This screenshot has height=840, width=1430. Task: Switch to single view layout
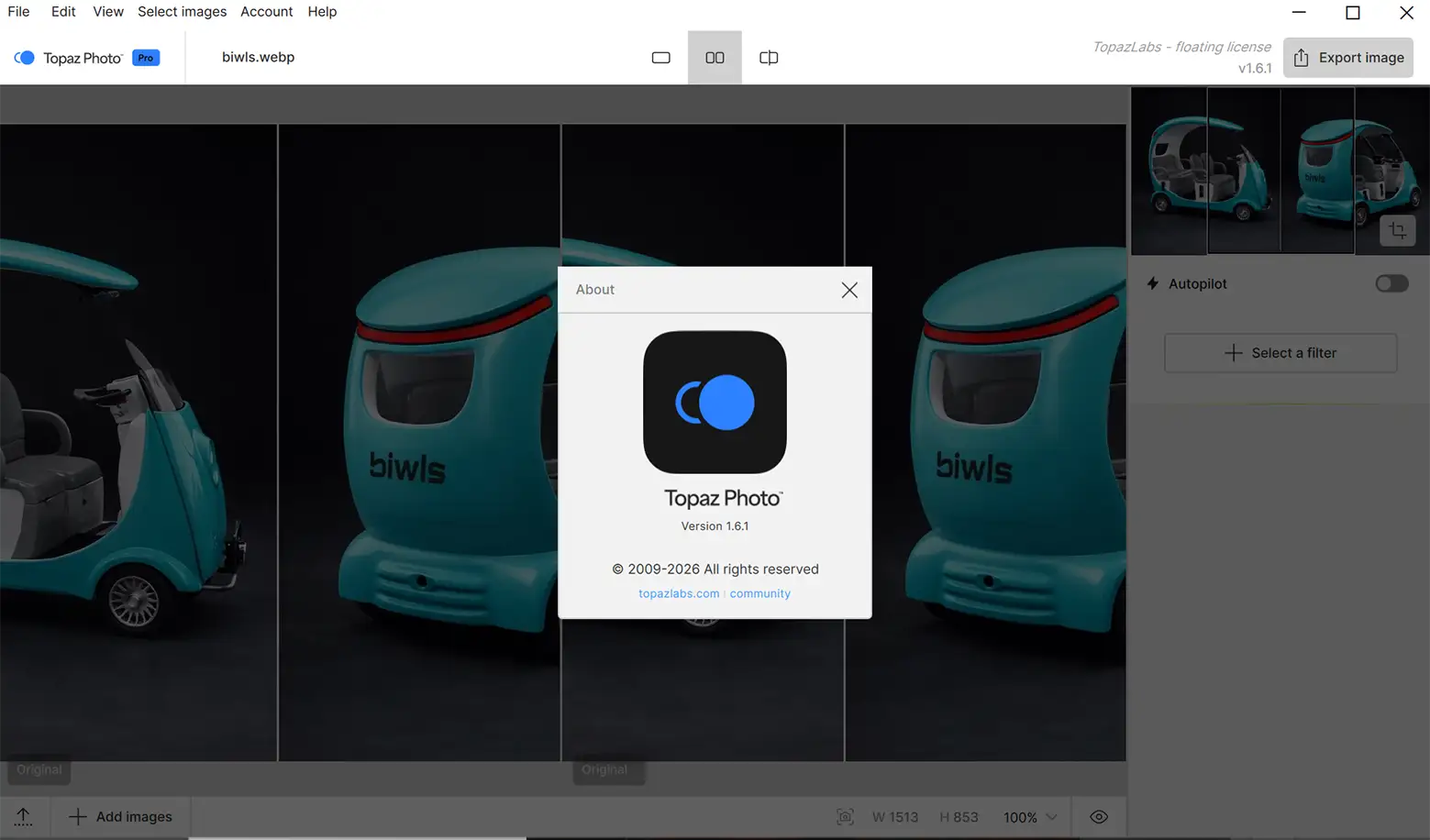(x=660, y=58)
